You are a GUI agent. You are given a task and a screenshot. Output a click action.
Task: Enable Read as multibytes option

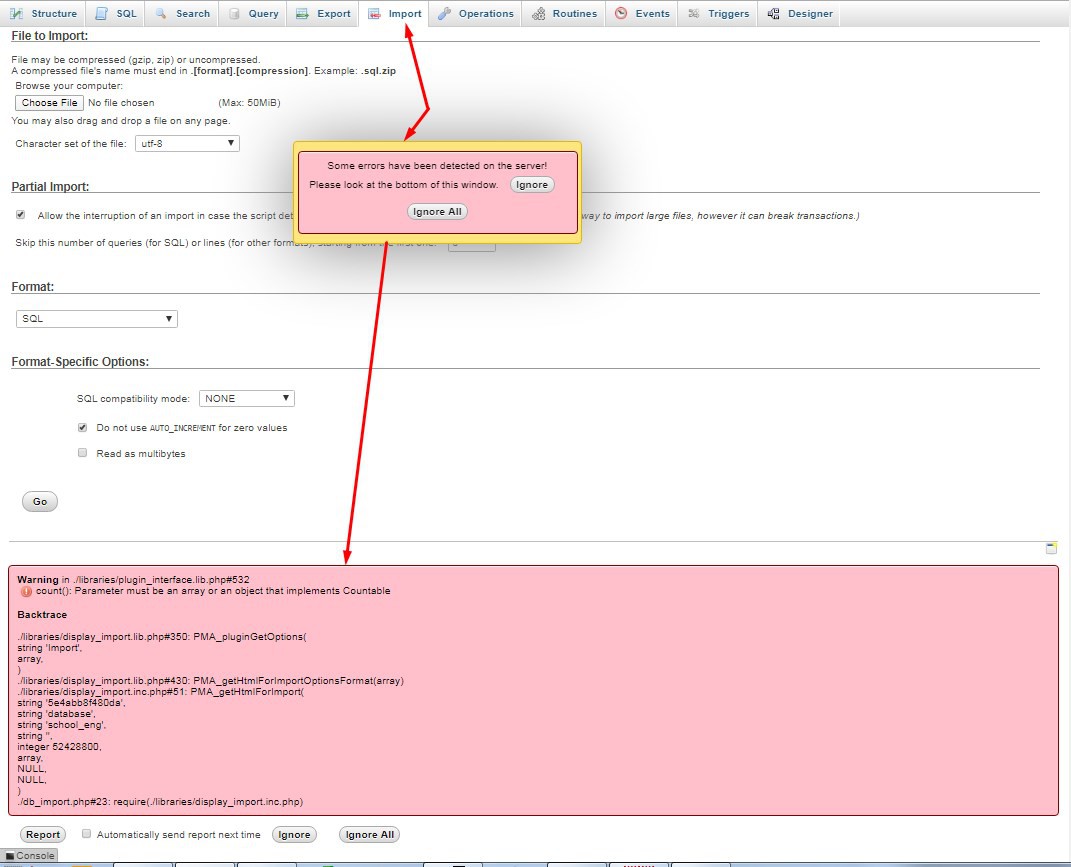(83, 453)
